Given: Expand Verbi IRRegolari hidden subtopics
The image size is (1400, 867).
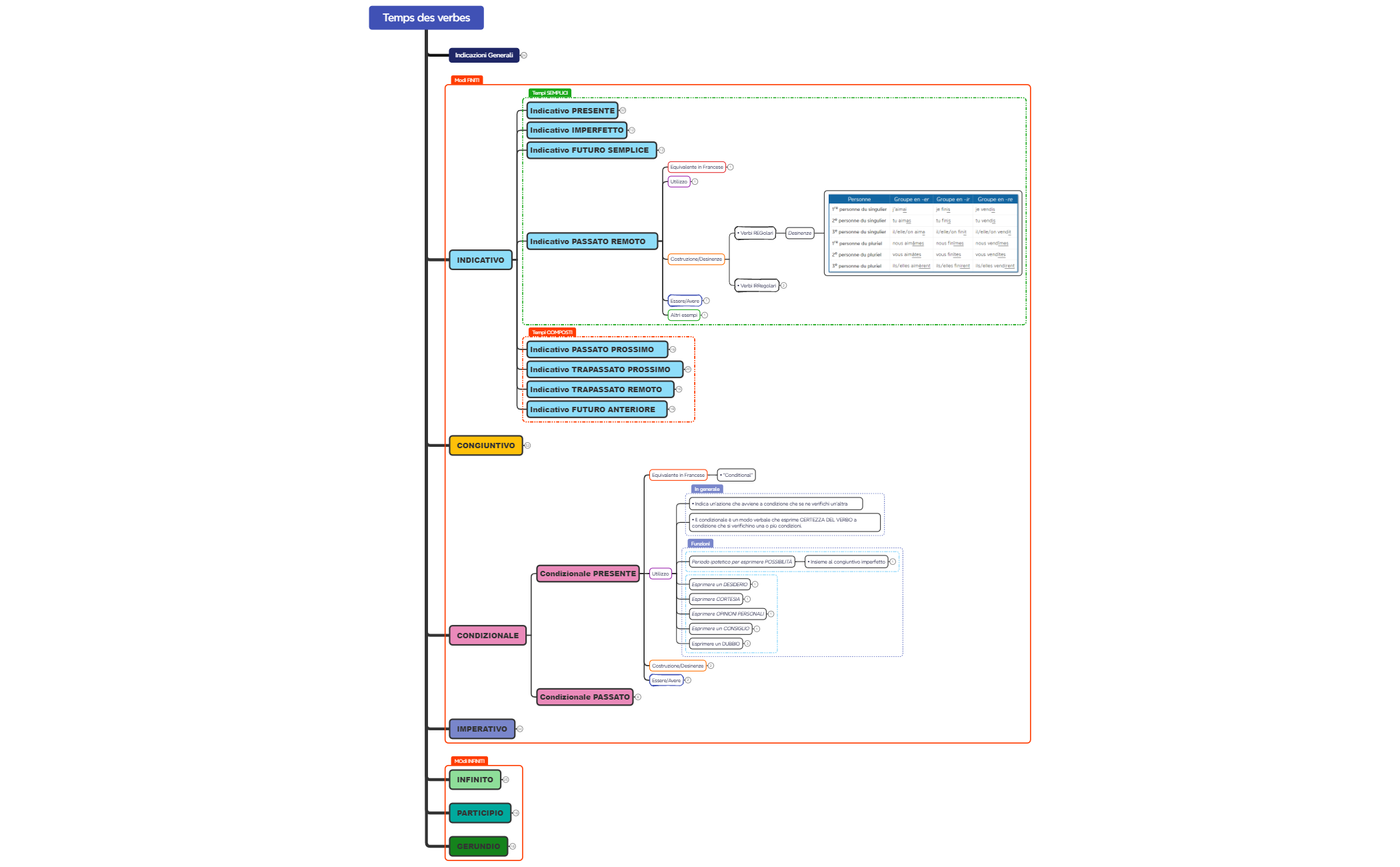Looking at the screenshot, I should coord(783,285).
